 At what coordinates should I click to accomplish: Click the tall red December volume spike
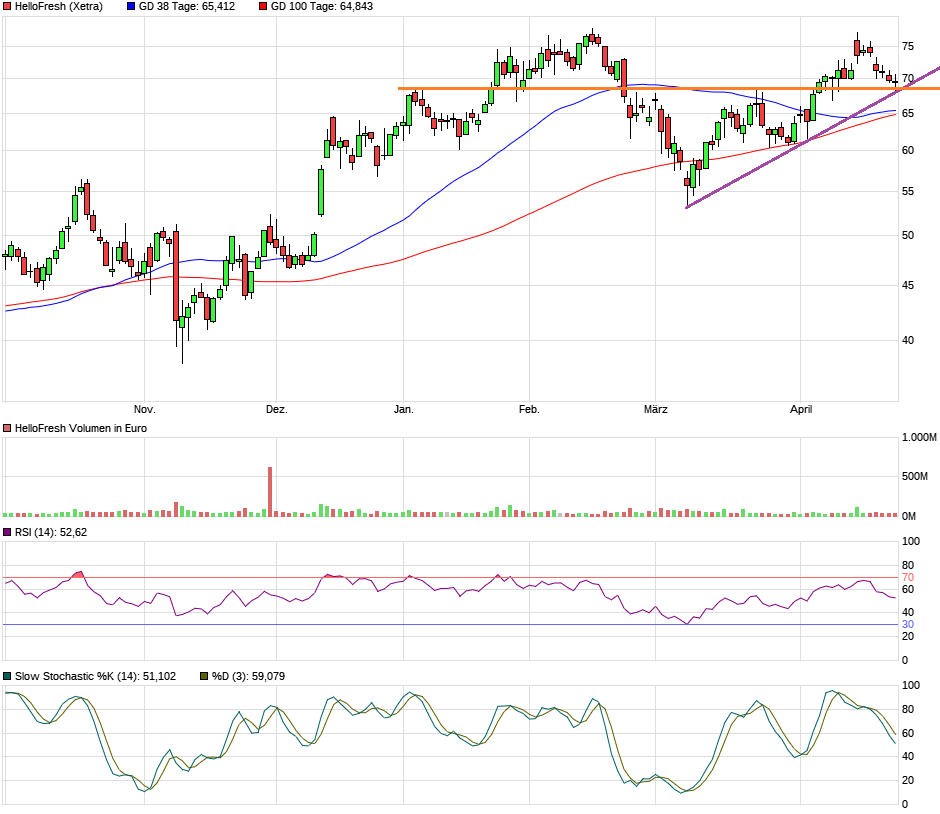[270, 492]
